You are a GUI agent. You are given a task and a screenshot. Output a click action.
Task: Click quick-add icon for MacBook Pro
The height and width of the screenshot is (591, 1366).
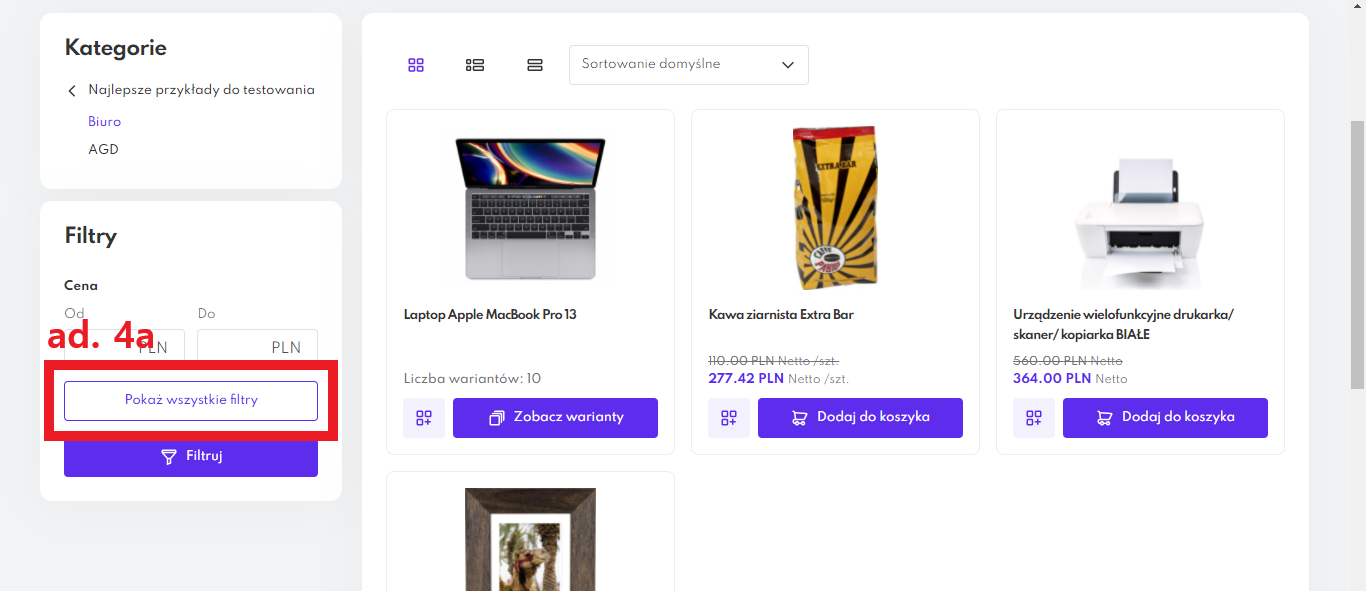(x=424, y=418)
